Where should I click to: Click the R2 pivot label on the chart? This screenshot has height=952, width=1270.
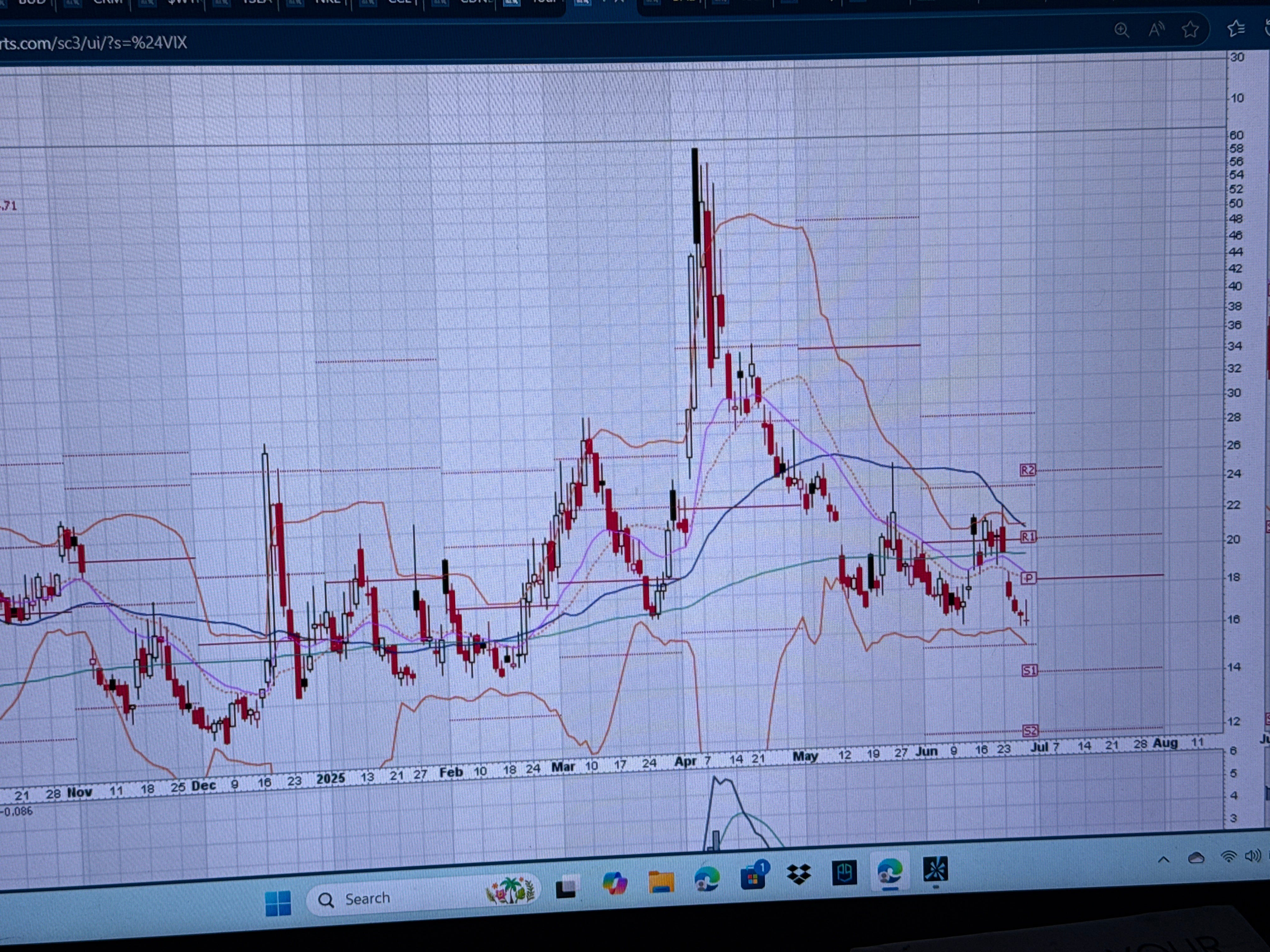click(1028, 470)
